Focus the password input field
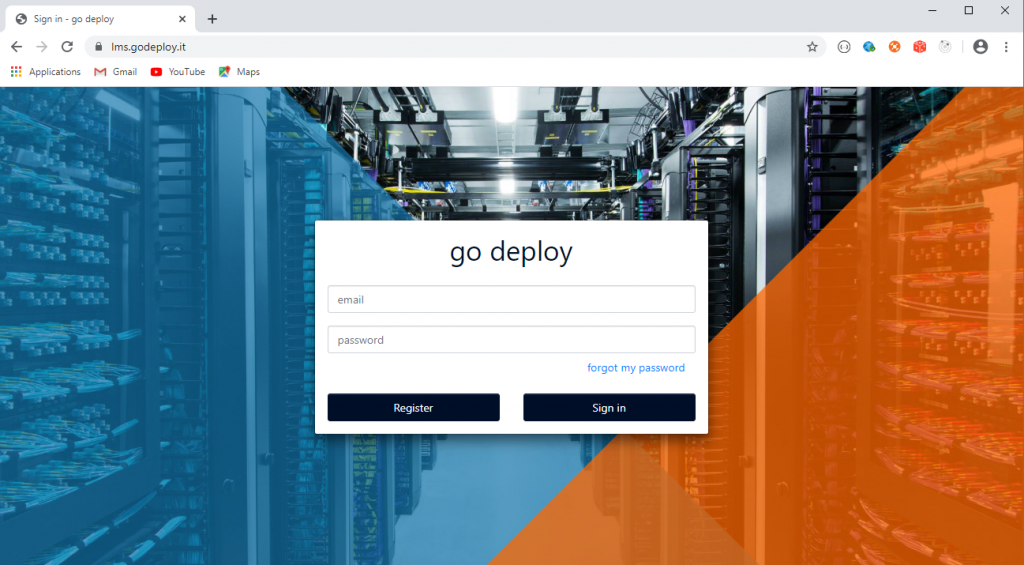This screenshot has height=565, width=1024. (x=511, y=340)
